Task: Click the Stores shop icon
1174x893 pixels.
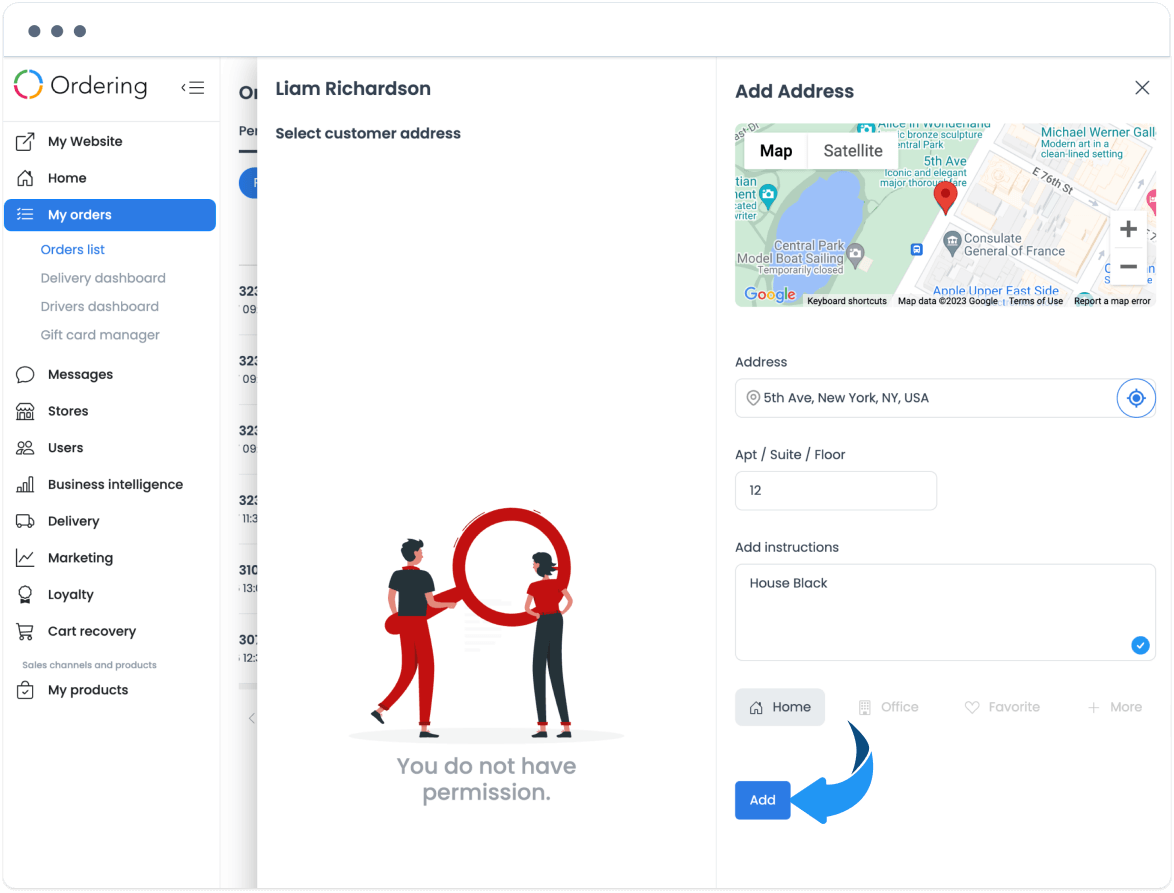Action: click(25, 411)
